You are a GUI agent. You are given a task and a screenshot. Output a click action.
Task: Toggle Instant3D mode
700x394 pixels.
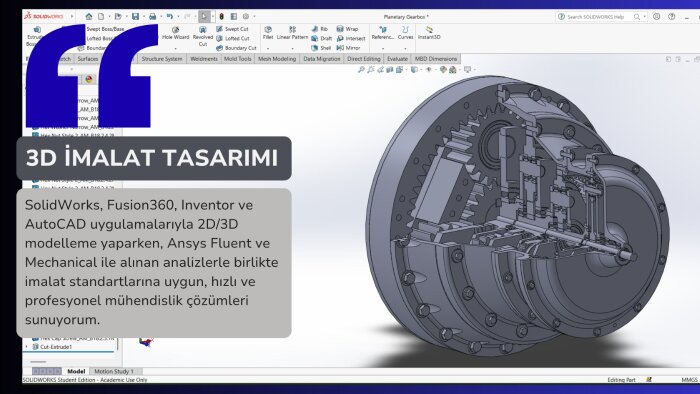click(429, 33)
